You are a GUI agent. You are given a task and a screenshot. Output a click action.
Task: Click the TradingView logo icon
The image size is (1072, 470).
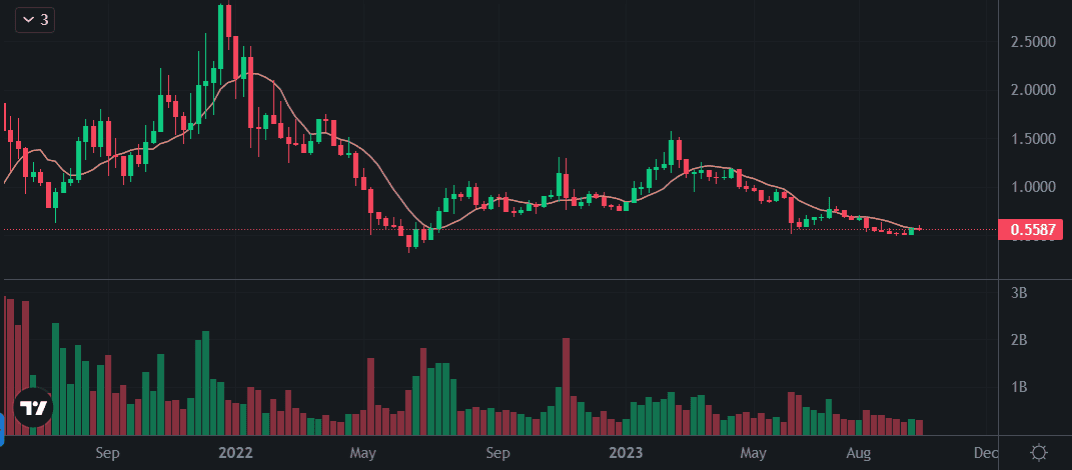click(x=35, y=409)
